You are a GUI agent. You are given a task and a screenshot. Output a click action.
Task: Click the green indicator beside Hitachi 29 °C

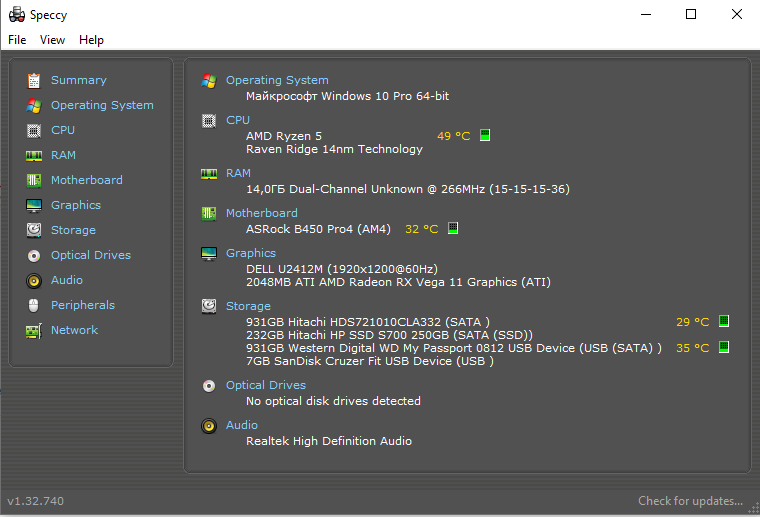pos(724,321)
